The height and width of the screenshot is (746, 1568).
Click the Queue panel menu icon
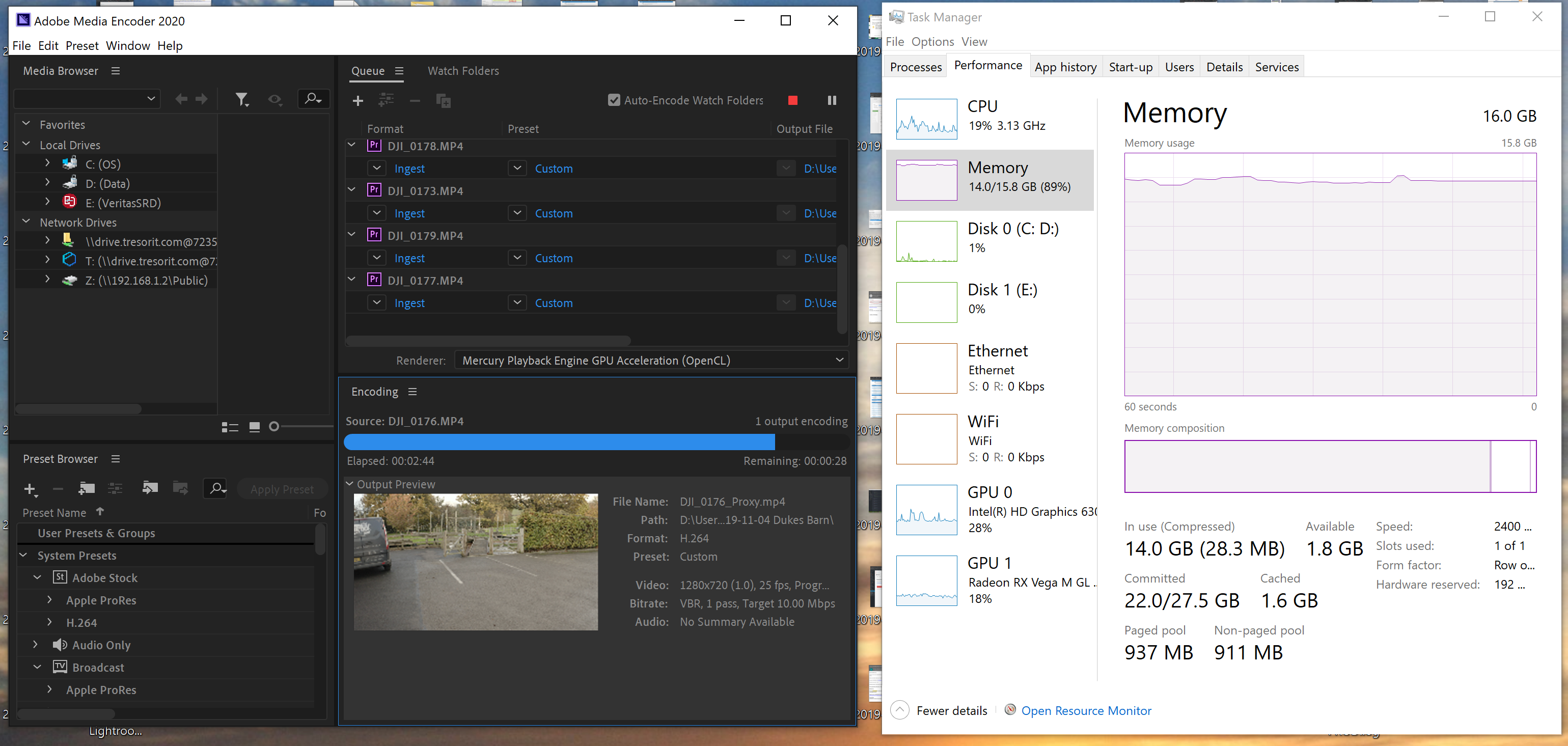pyautogui.click(x=398, y=71)
